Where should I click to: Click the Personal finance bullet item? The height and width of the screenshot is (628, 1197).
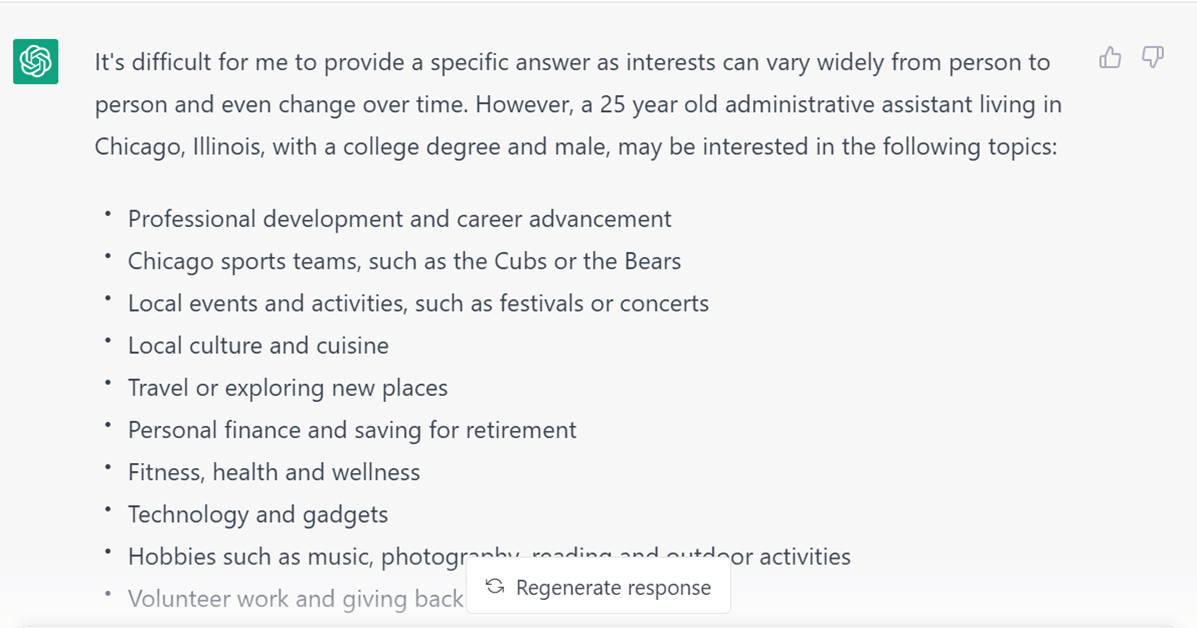[352, 430]
